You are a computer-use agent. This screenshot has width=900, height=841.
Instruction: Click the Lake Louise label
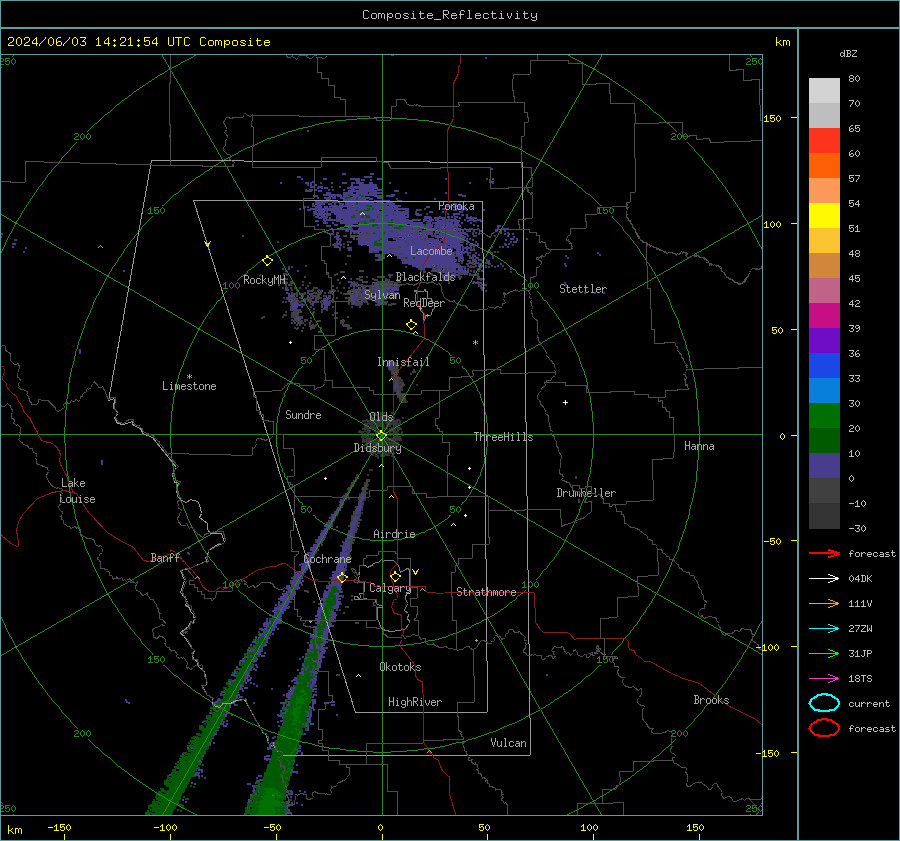point(77,491)
